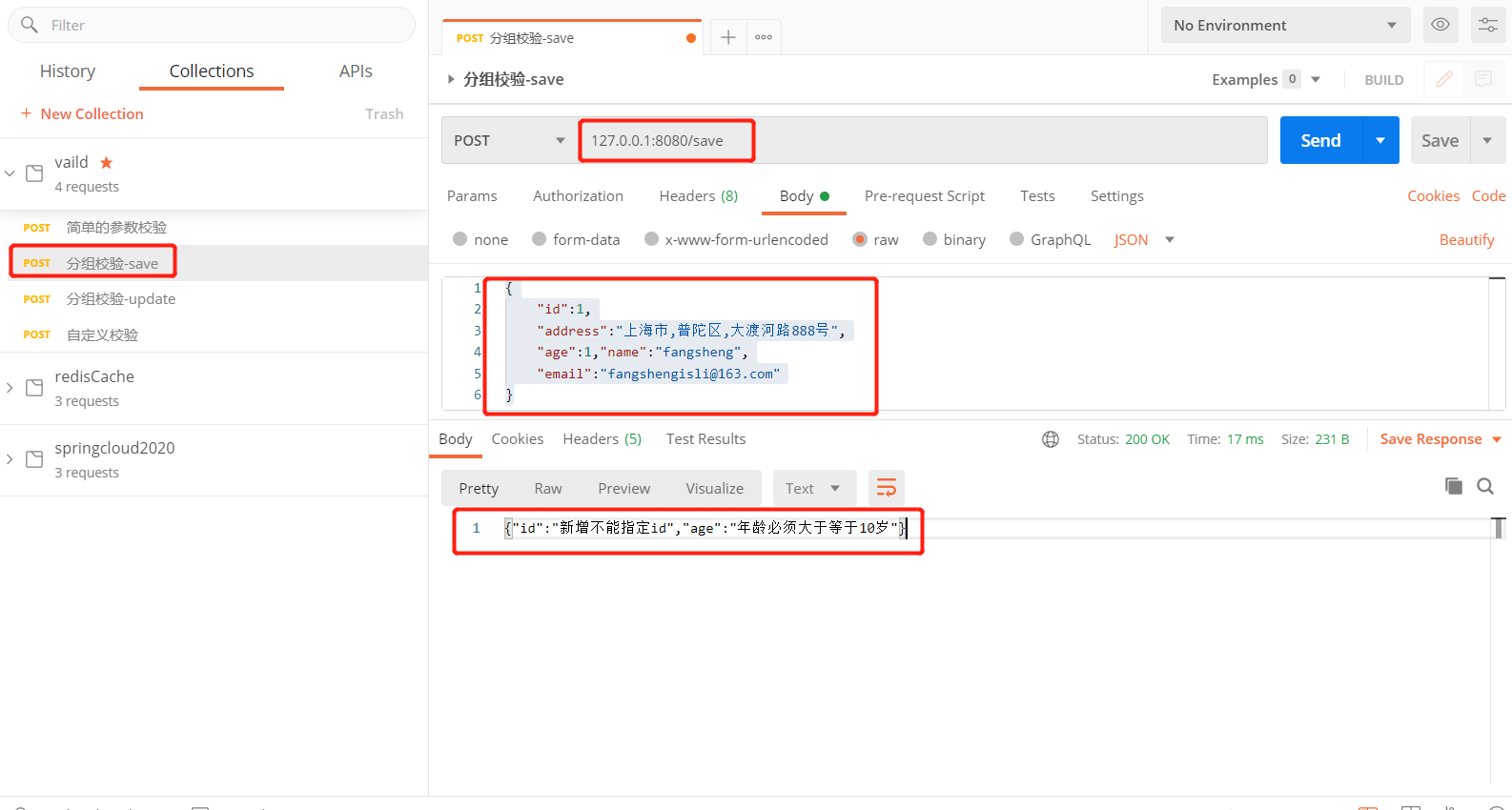
Task: Switch to the History tab
Action: [68, 71]
